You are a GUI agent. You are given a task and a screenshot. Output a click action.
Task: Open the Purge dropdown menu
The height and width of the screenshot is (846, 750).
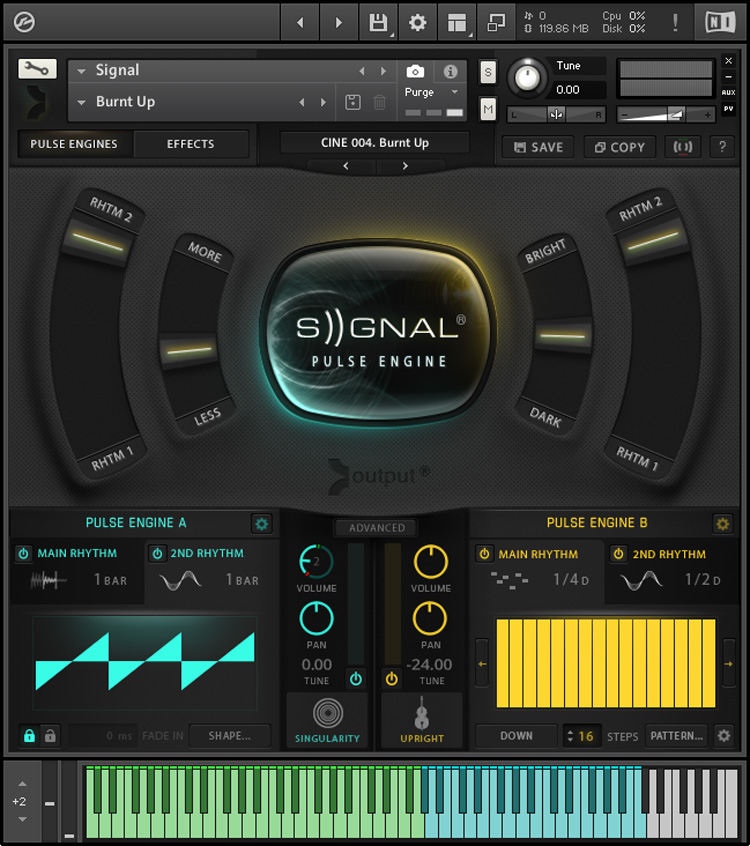432,92
